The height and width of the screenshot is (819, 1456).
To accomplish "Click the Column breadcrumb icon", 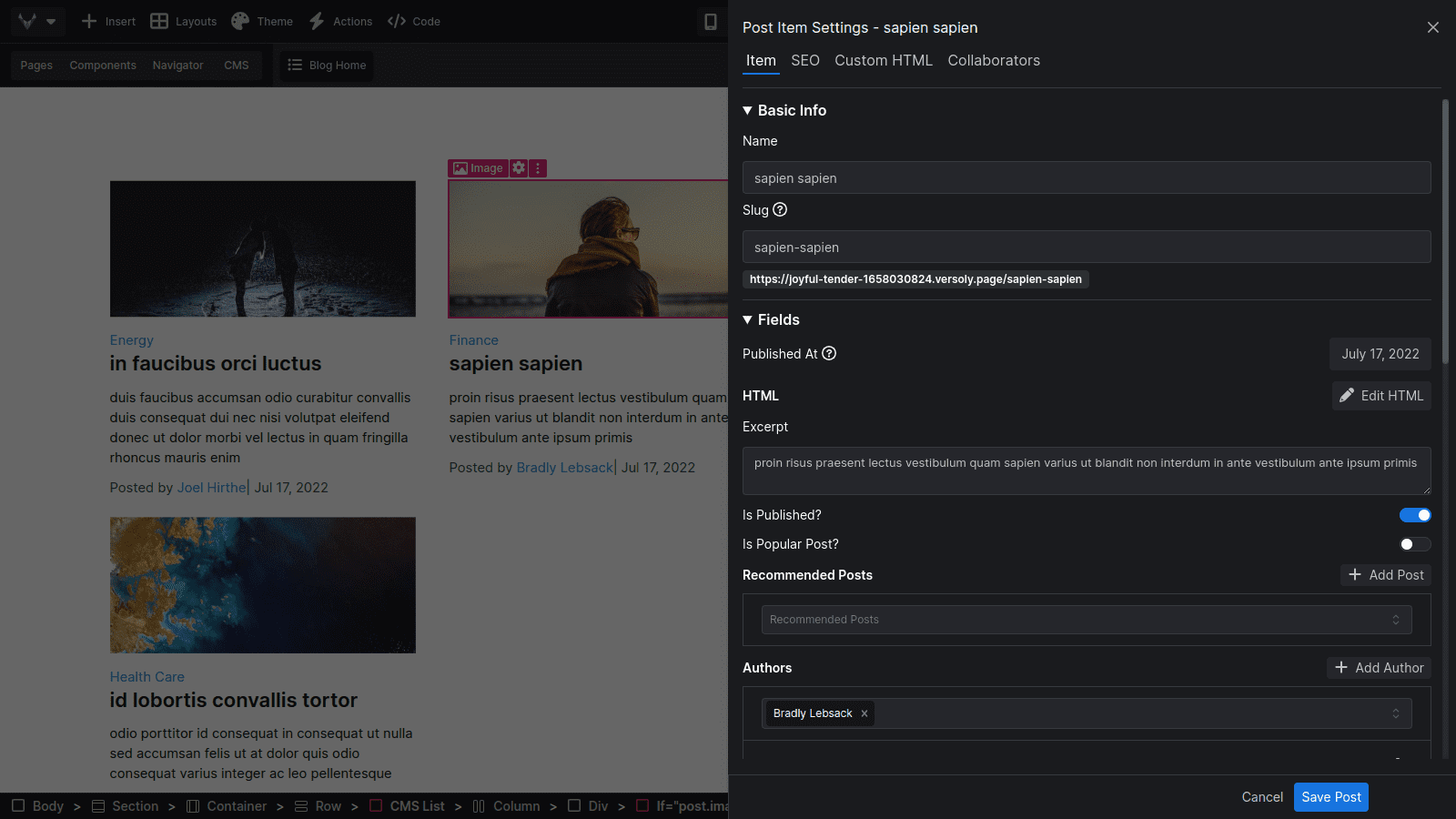I will (479, 805).
